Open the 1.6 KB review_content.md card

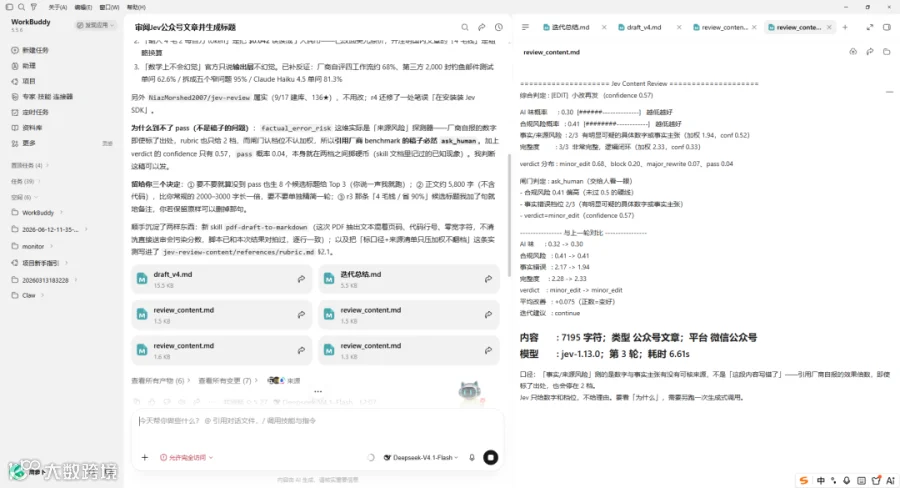(222, 350)
